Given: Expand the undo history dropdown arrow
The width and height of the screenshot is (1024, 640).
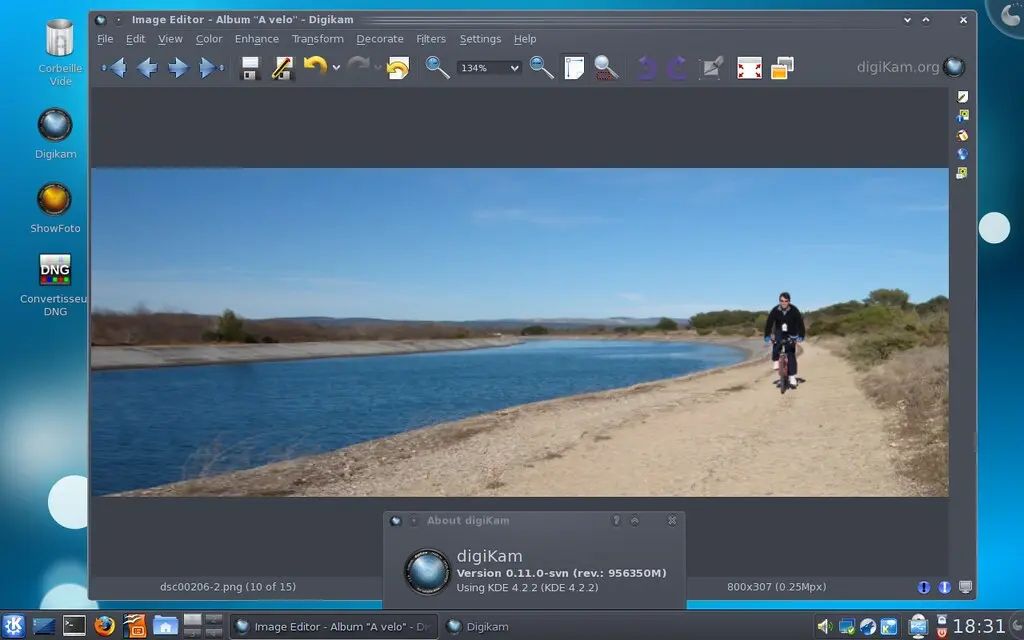Looking at the screenshot, I should click(x=337, y=68).
